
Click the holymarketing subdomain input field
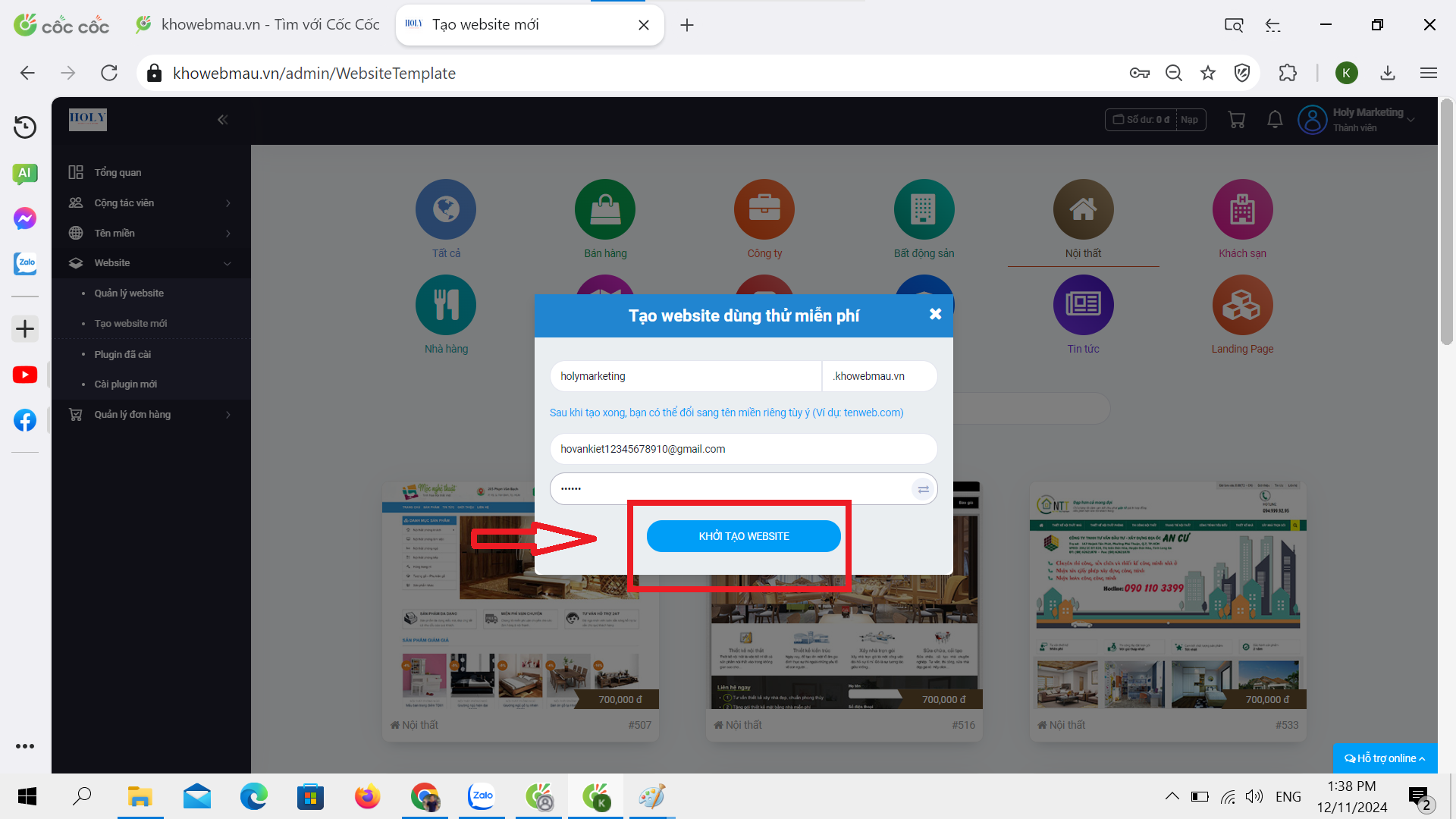click(685, 376)
